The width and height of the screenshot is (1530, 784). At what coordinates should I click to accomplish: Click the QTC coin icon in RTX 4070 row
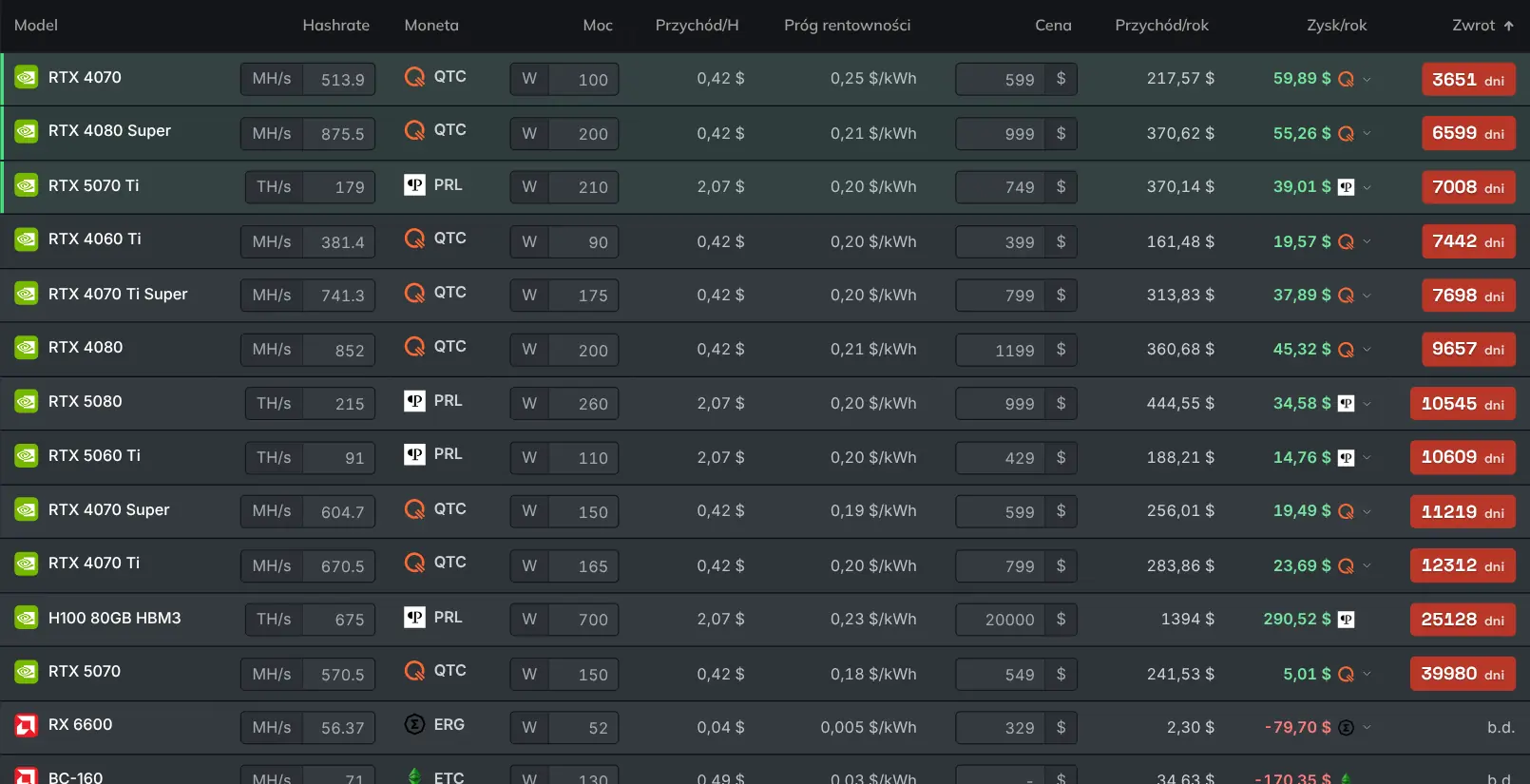(x=414, y=77)
